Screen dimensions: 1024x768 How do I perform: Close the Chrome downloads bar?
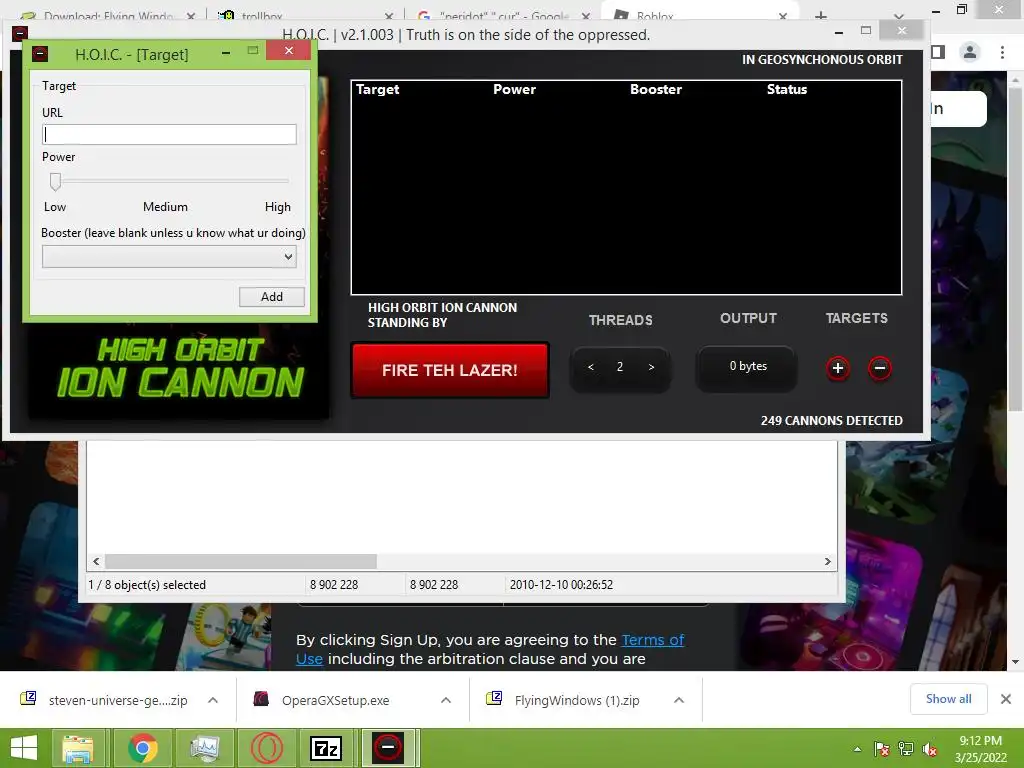(1006, 699)
